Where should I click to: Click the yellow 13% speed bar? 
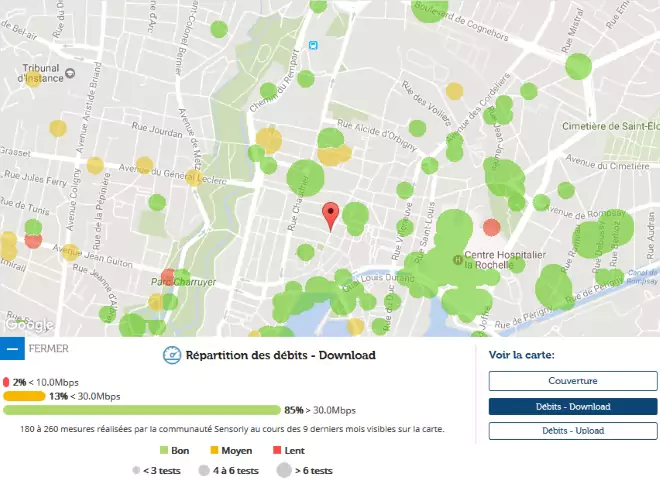tap(24, 396)
